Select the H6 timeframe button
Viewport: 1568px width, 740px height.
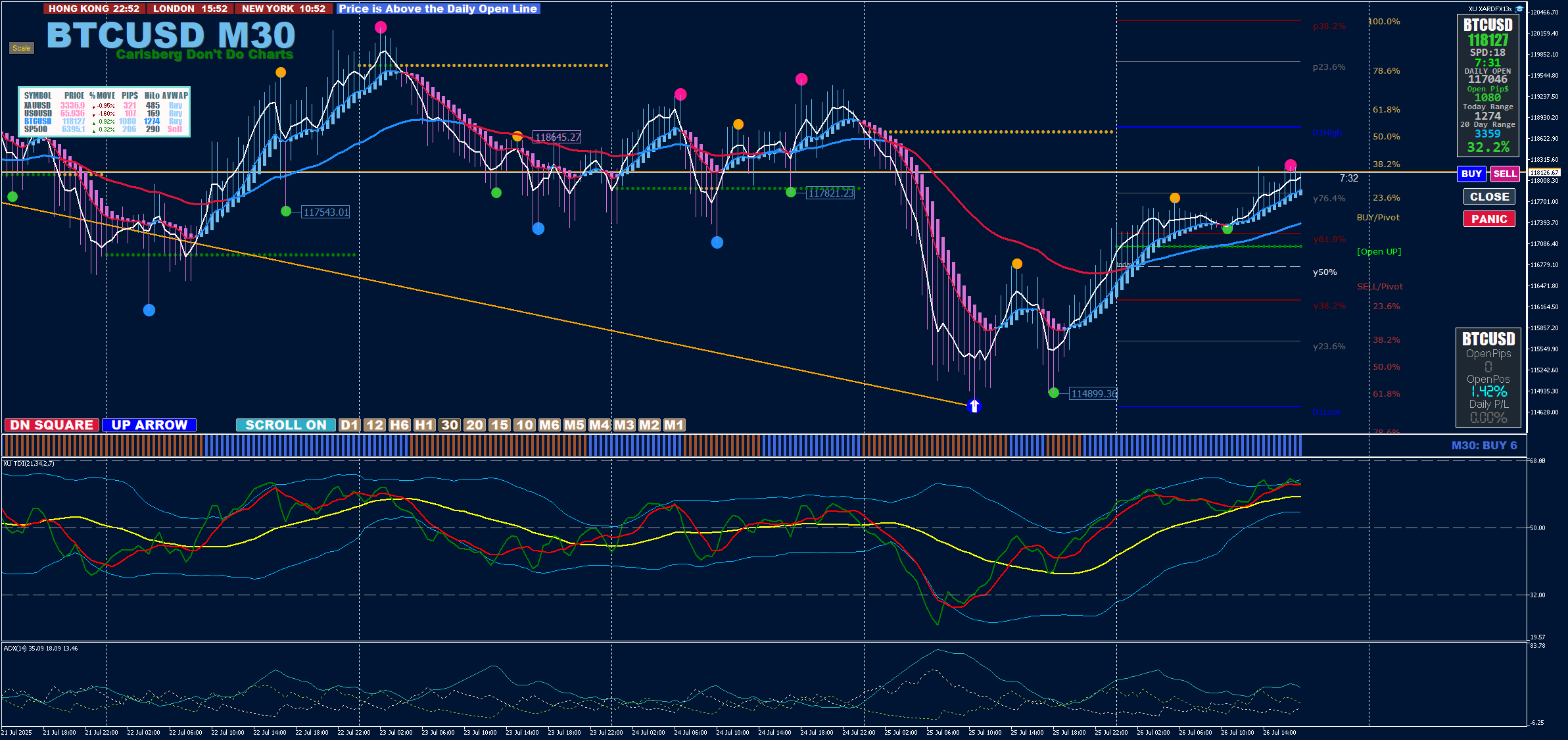pyautogui.click(x=399, y=425)
